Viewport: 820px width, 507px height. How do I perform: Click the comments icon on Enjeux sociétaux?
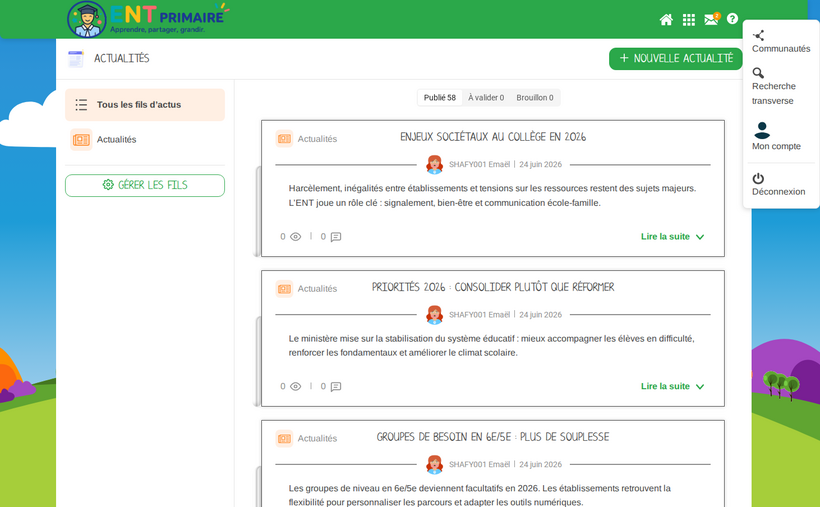pyautogui.click(x=336, y=236)
